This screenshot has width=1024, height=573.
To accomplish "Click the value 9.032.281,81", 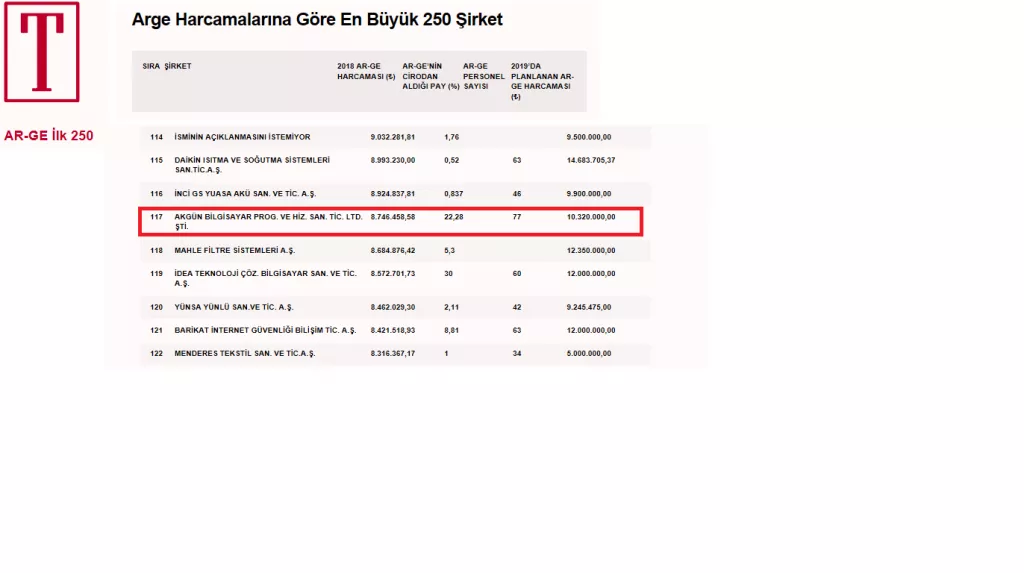I will (x=392, y=137).
